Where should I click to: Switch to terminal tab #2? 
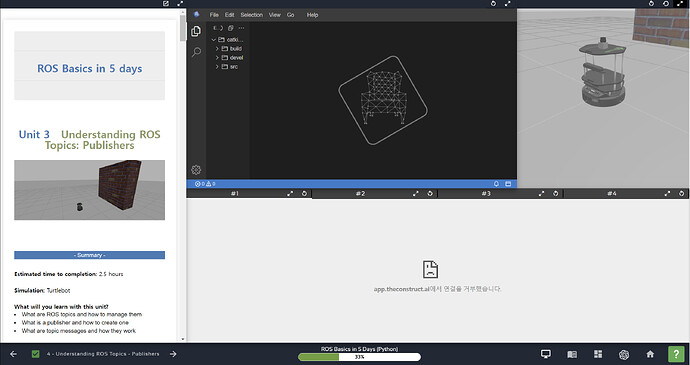coord(360,193)
